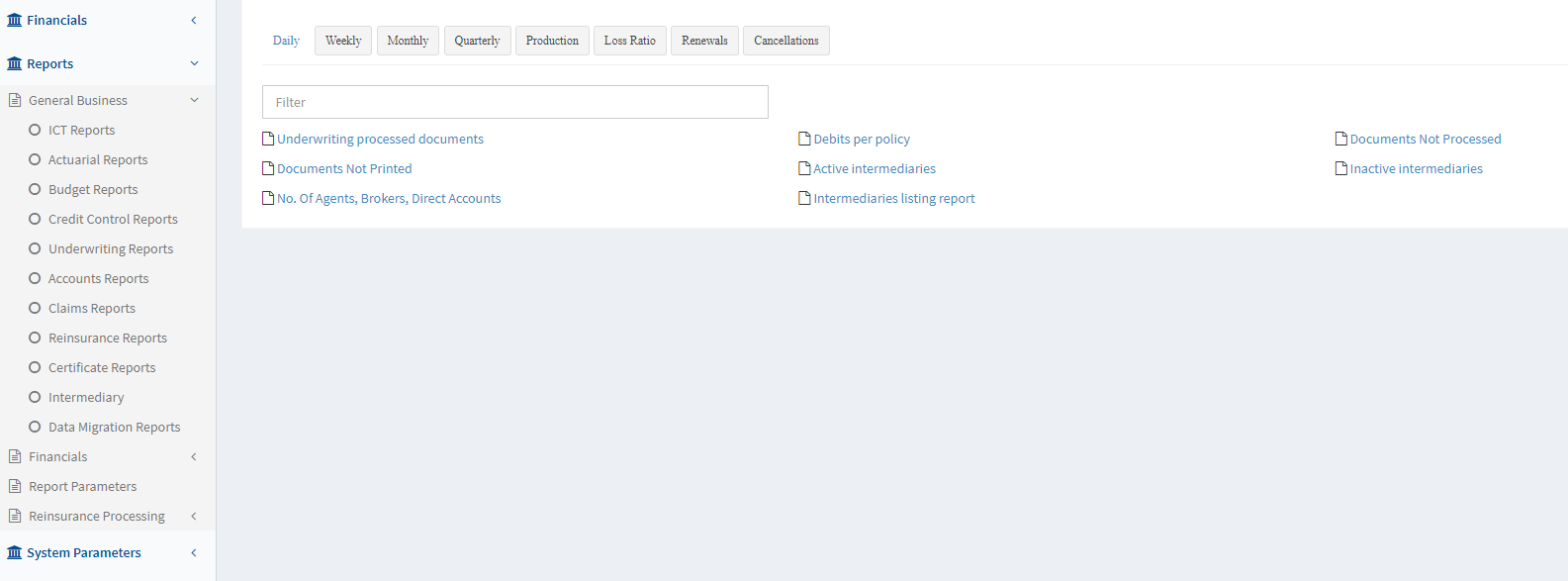This screenshot has width=1568, height=581.
Task: Click file icon next to Inactive intermediaries
Action: pyautogui.click(x=1340, y=168)
